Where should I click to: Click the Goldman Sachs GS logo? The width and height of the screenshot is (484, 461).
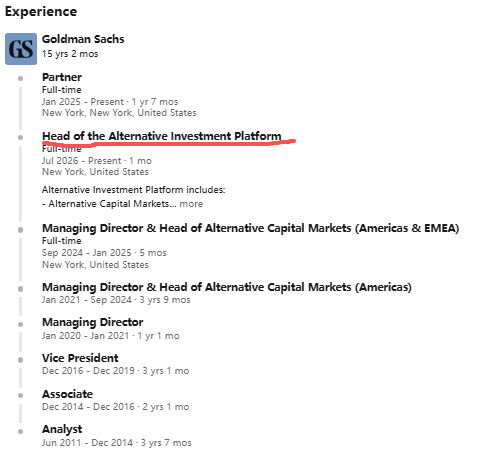click(x=21, y=49)
